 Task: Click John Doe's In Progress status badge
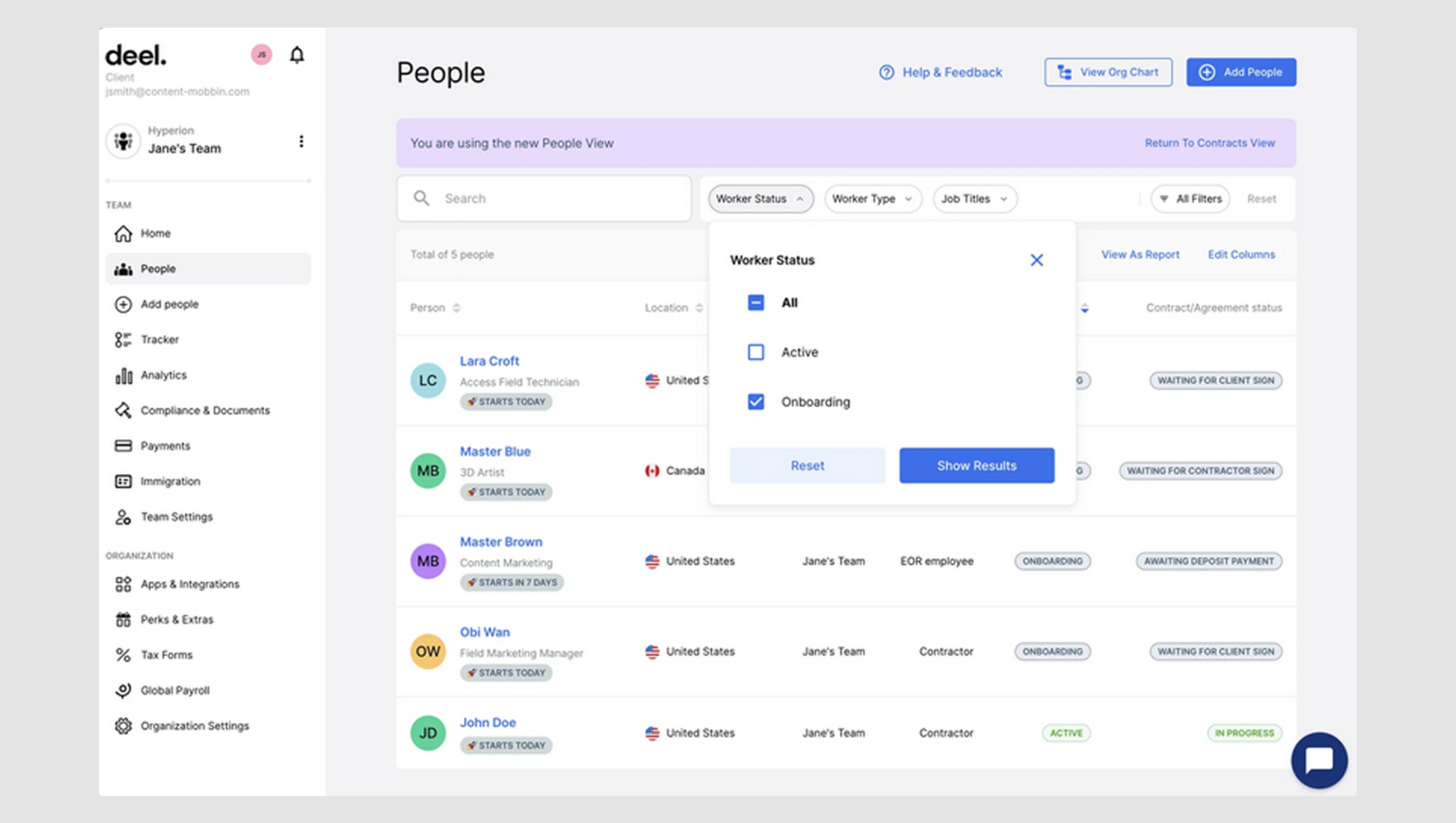click(1244, 733)
